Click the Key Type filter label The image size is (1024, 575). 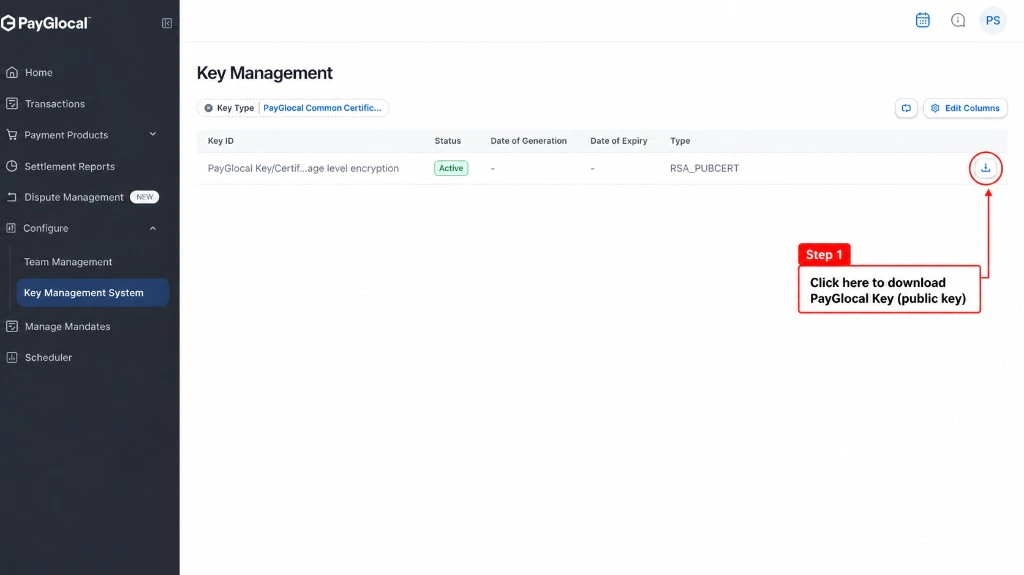(235, 108)
